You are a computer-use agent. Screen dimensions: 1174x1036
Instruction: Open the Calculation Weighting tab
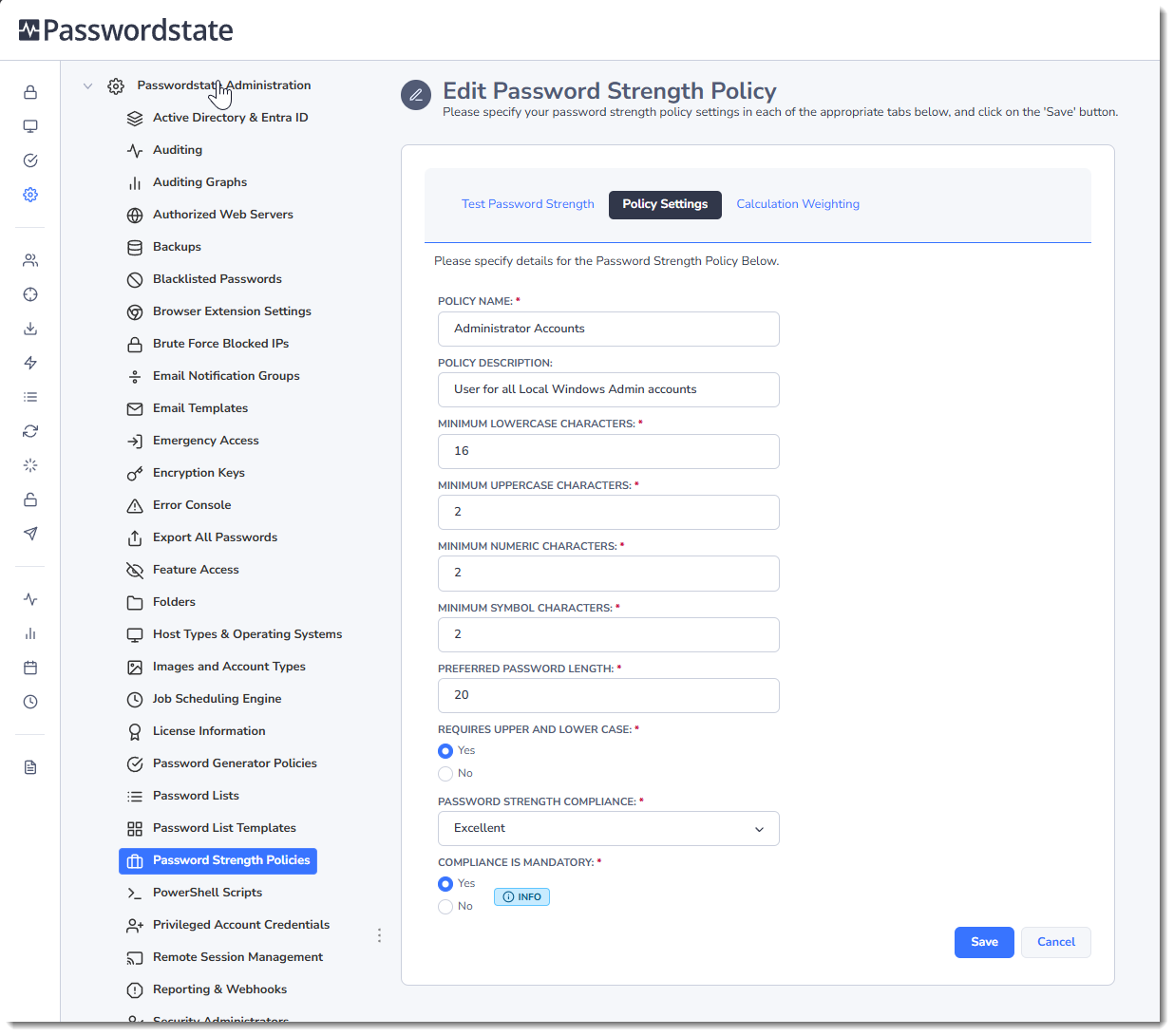(x=798, y=204)
